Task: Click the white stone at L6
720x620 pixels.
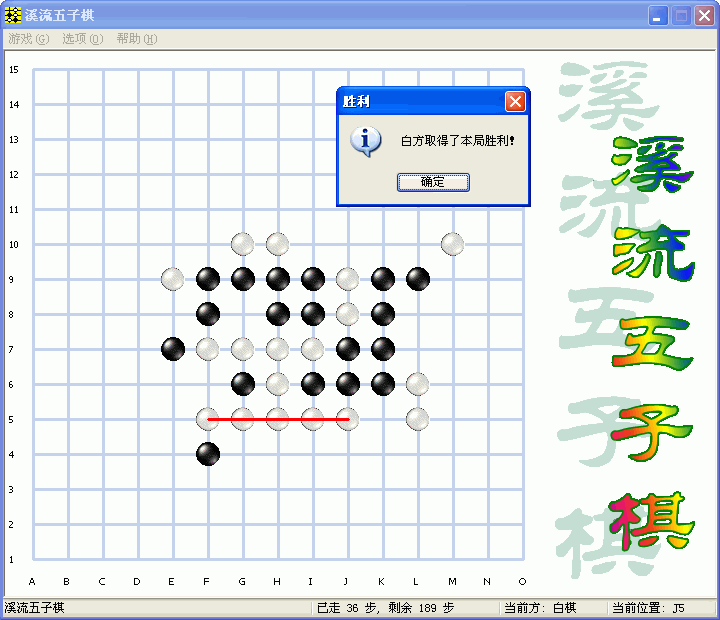Action: pos(417,384)
